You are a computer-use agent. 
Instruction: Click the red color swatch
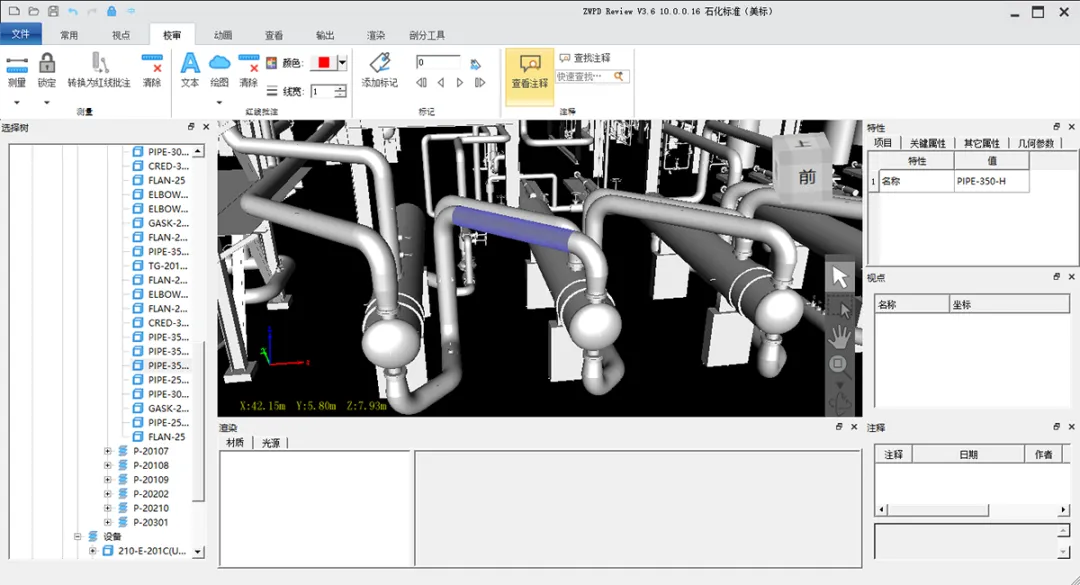[324, 63]
